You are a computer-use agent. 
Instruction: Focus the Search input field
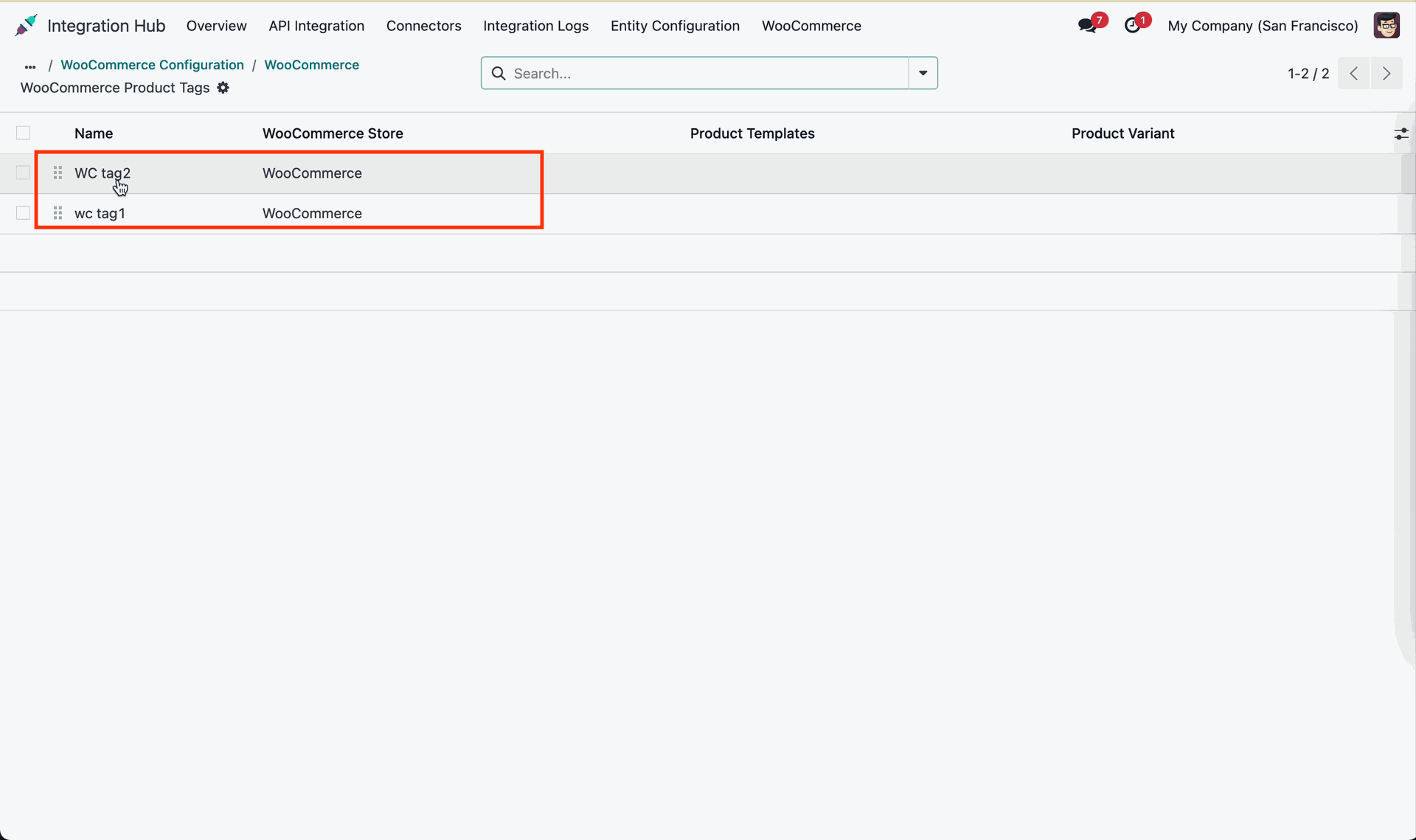click(708, 73)
